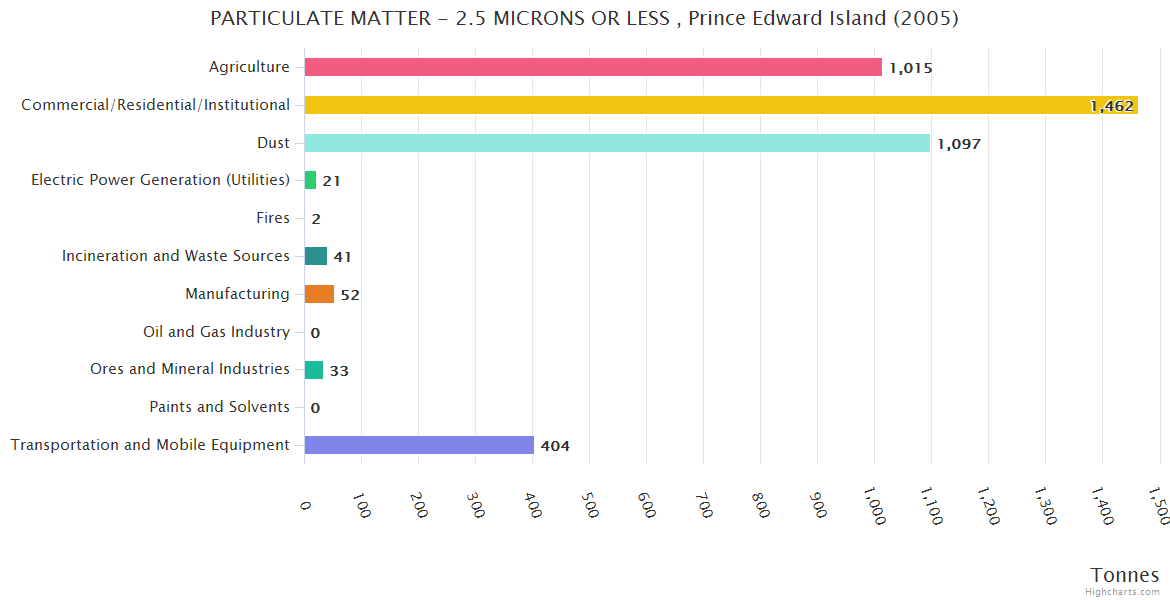
Task: Click the Oil and Gas Industry label
Action: (x=216, y=332)
